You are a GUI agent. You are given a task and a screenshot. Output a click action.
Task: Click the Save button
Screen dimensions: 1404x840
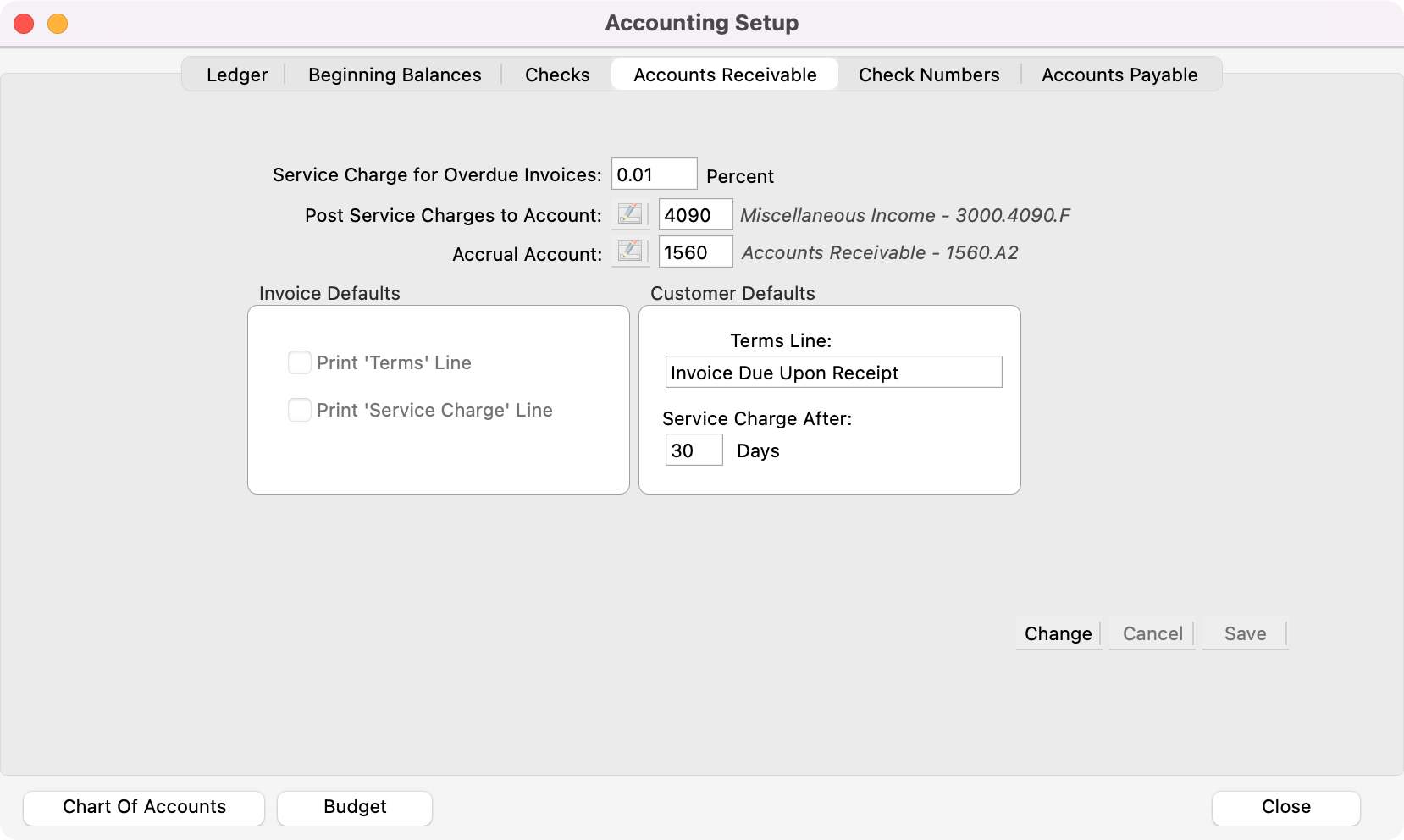[1245, 633]
